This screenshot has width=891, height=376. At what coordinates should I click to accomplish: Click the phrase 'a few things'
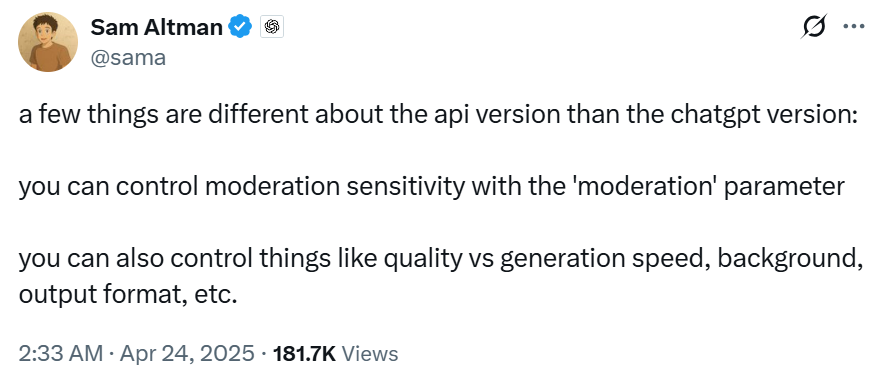tap(87, 115)
